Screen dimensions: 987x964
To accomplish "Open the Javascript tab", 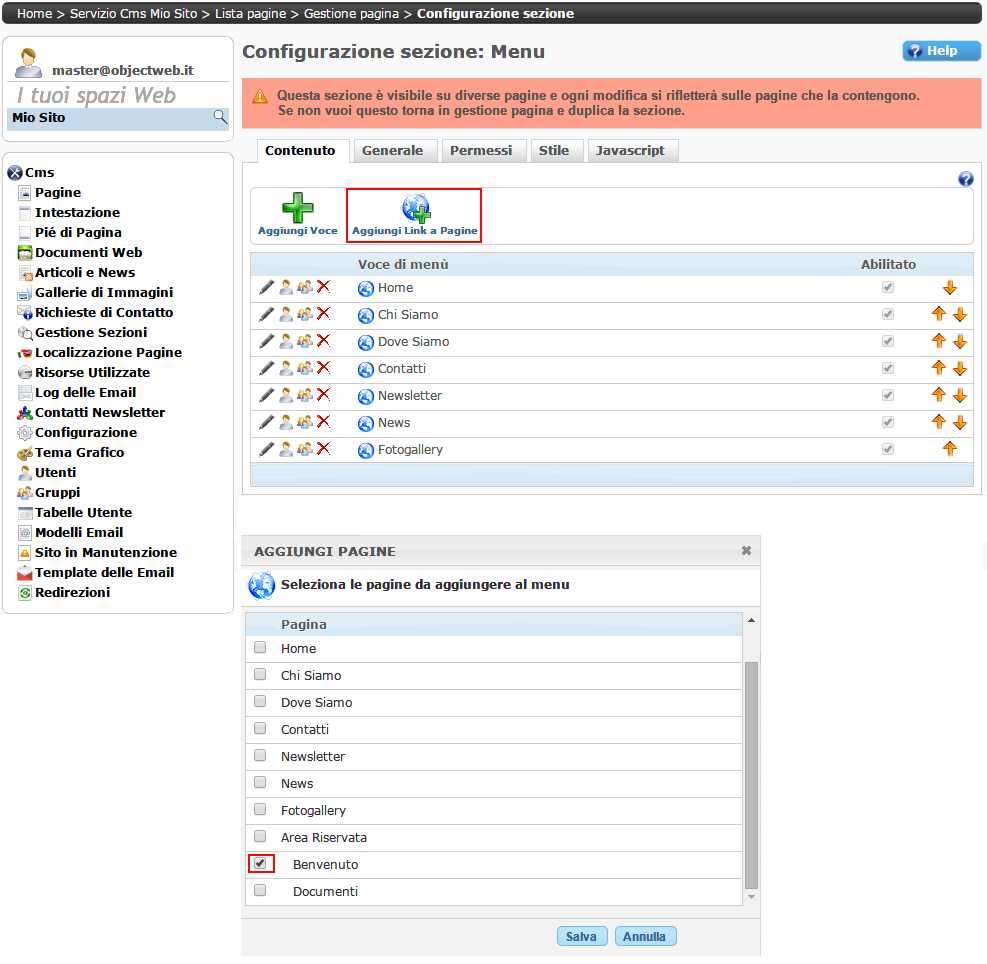I will [630, 150].
